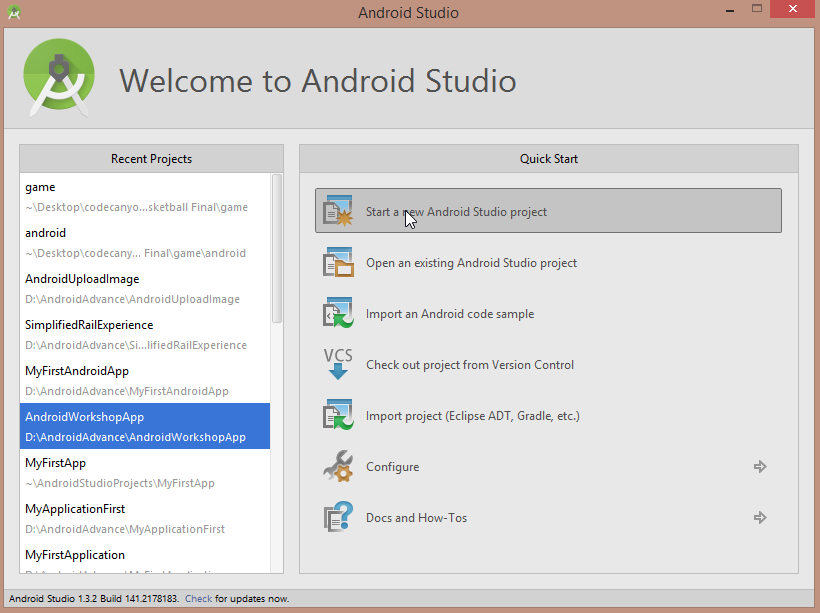Open recent project MyFirstApp
Screen dimensions: 820x613
[x=145, y=472]
